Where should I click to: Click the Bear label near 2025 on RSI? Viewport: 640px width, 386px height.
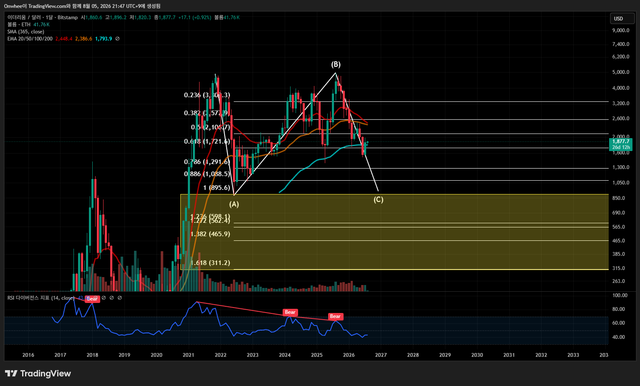coord(335,316)
